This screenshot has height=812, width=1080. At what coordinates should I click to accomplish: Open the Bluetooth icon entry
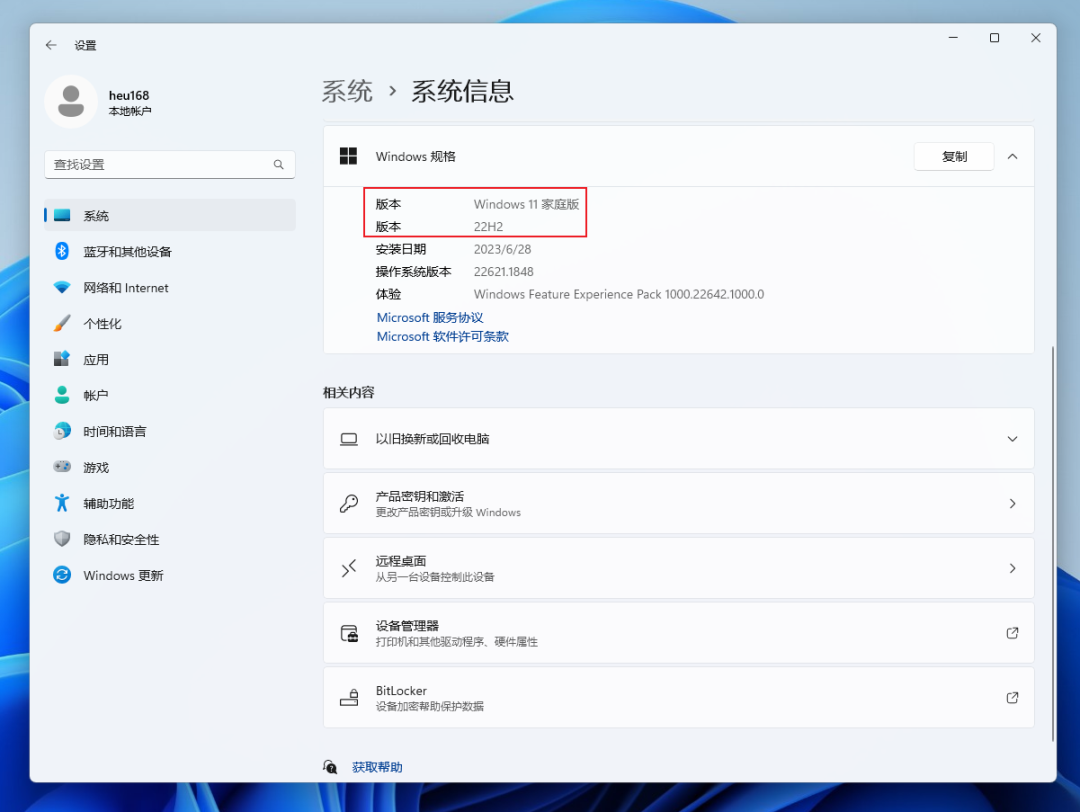[x=62, y=251]
